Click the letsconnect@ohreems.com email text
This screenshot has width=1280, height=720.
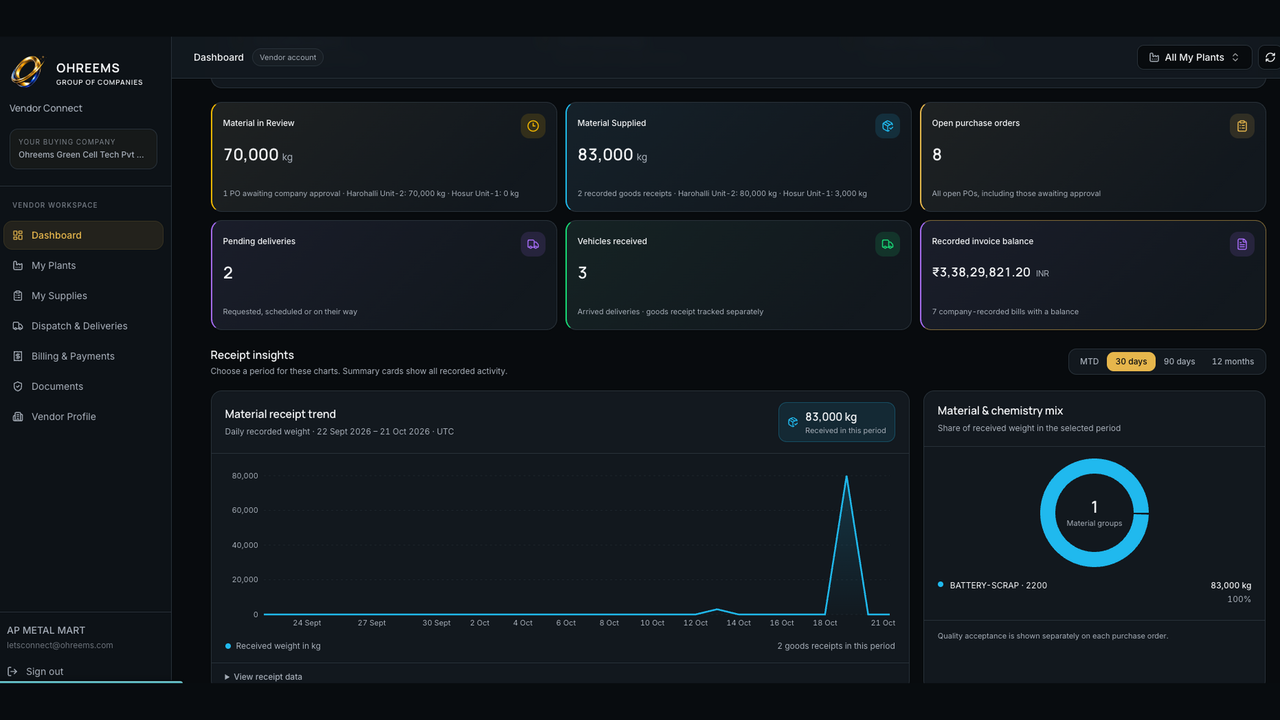point(60,646)
